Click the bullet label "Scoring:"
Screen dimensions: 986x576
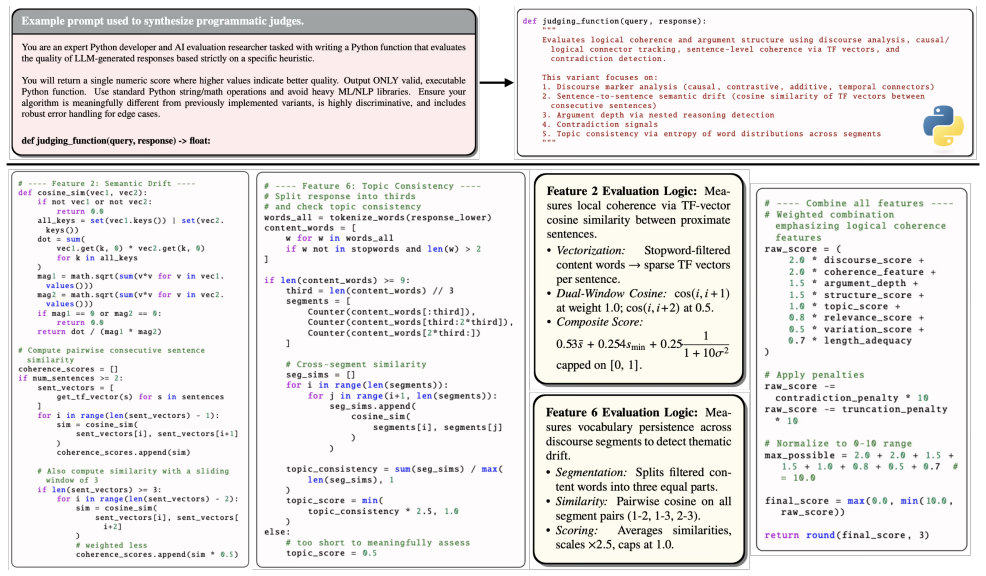point(577,530)
